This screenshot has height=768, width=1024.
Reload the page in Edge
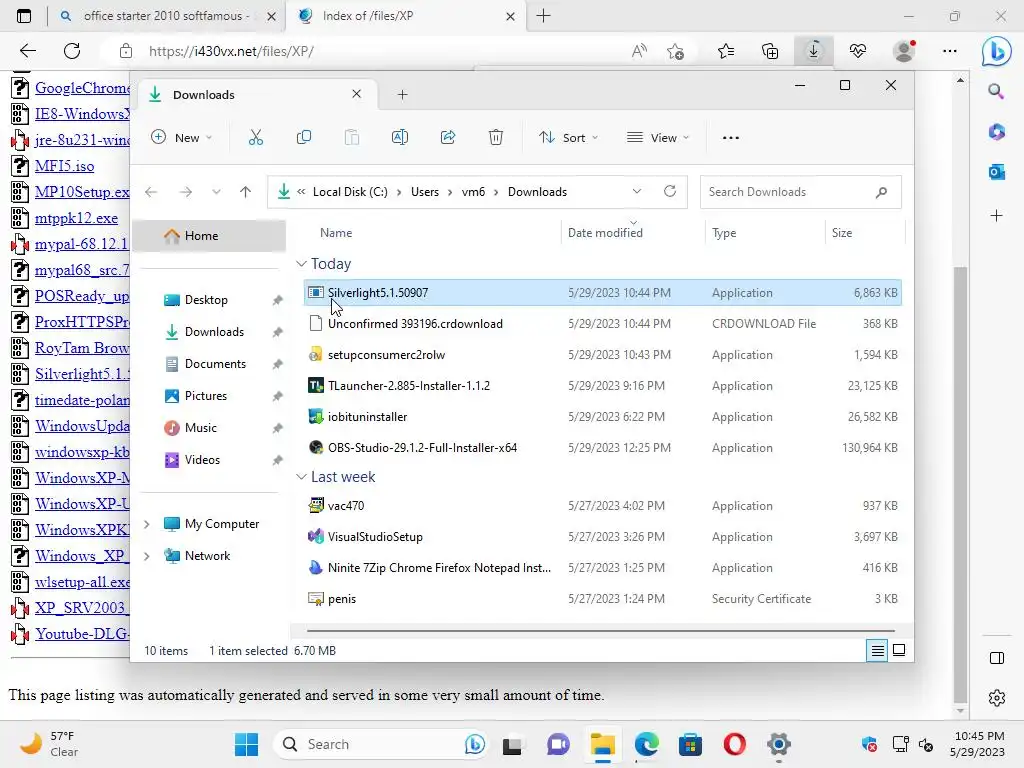coord(72,51)
